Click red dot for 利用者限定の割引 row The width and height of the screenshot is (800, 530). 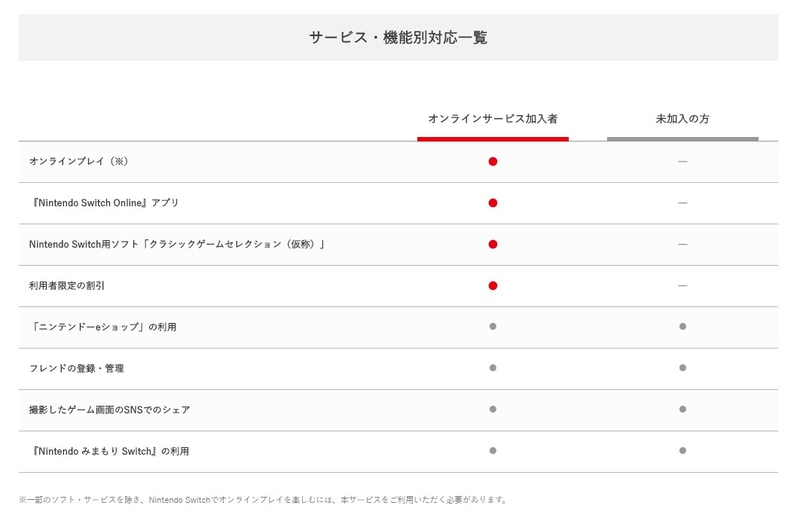click(493, 285)
